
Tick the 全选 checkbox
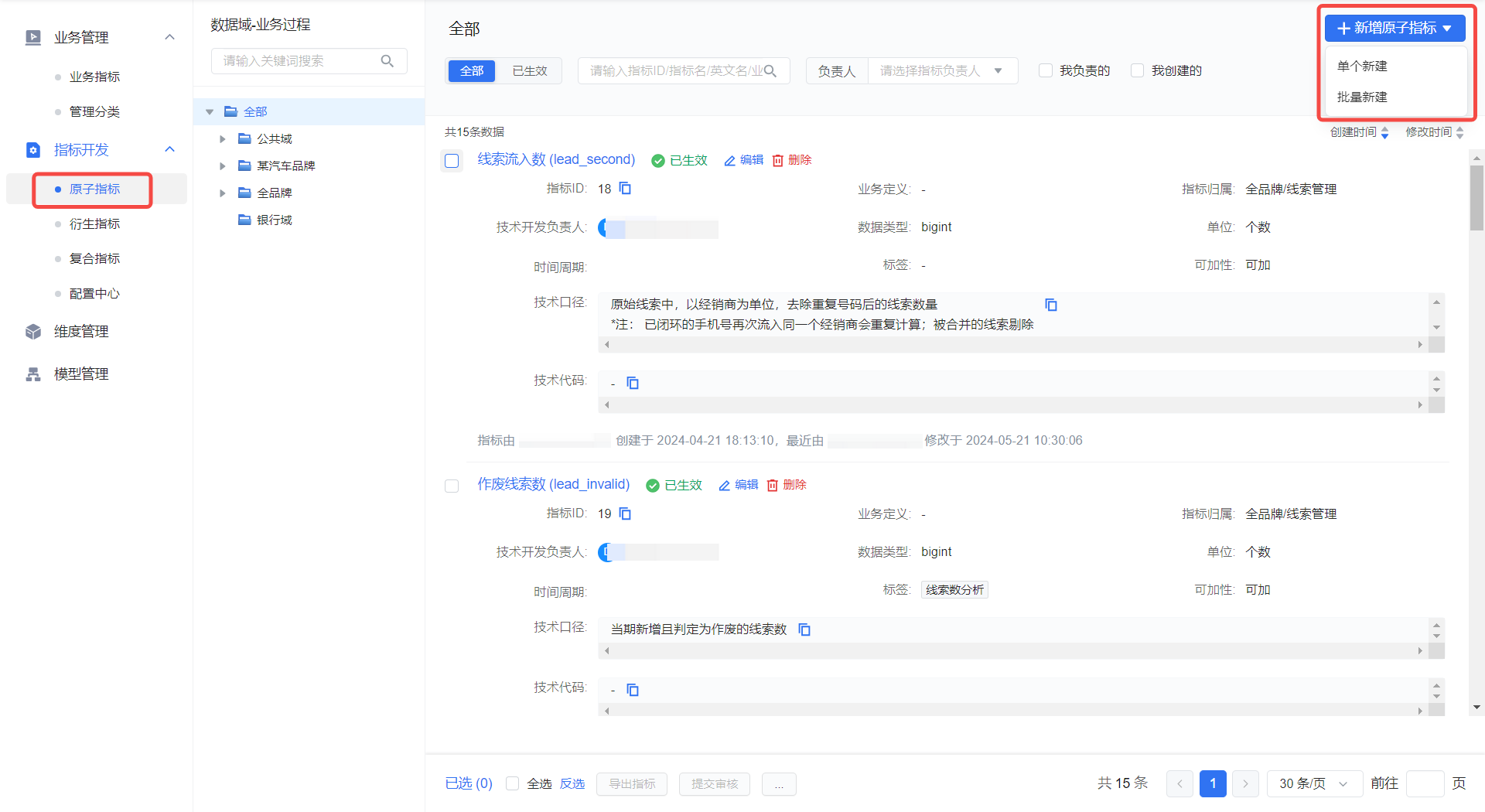[512, 783]
